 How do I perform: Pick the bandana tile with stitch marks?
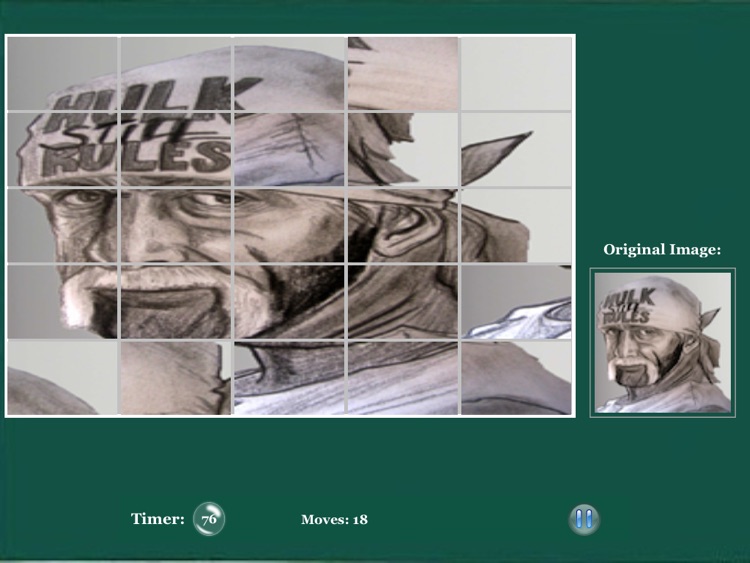[289, 149]
